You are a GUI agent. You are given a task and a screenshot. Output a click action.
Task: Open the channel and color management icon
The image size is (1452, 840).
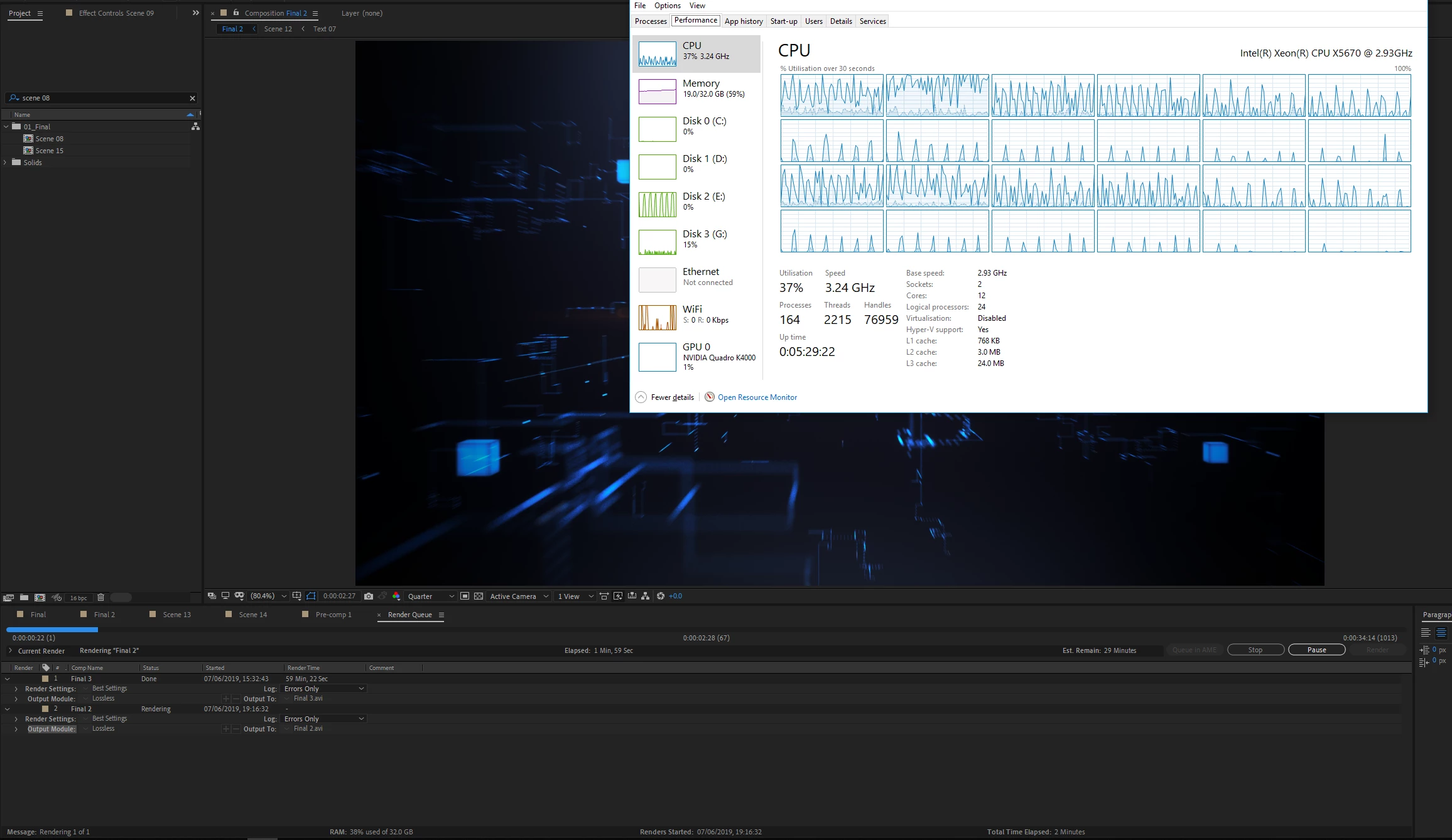[396, 596]
